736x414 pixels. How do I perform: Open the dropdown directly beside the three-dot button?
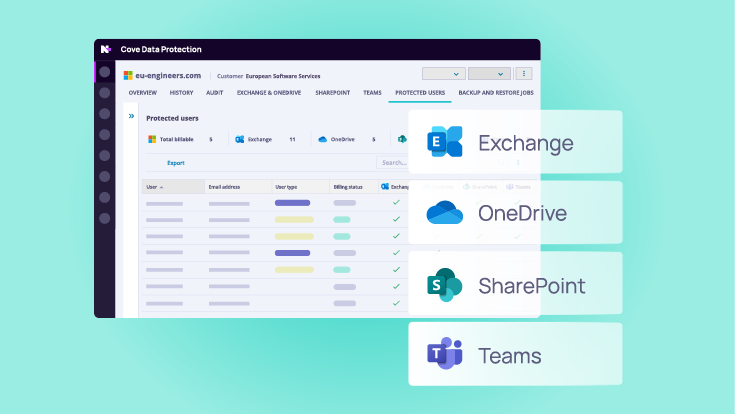(x=489, y=74)
